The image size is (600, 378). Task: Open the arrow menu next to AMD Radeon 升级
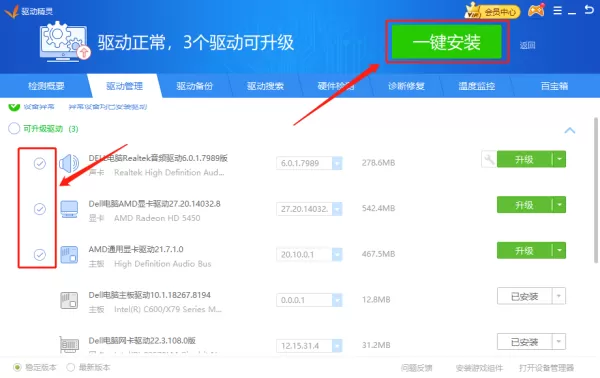(x=559, y=205)
